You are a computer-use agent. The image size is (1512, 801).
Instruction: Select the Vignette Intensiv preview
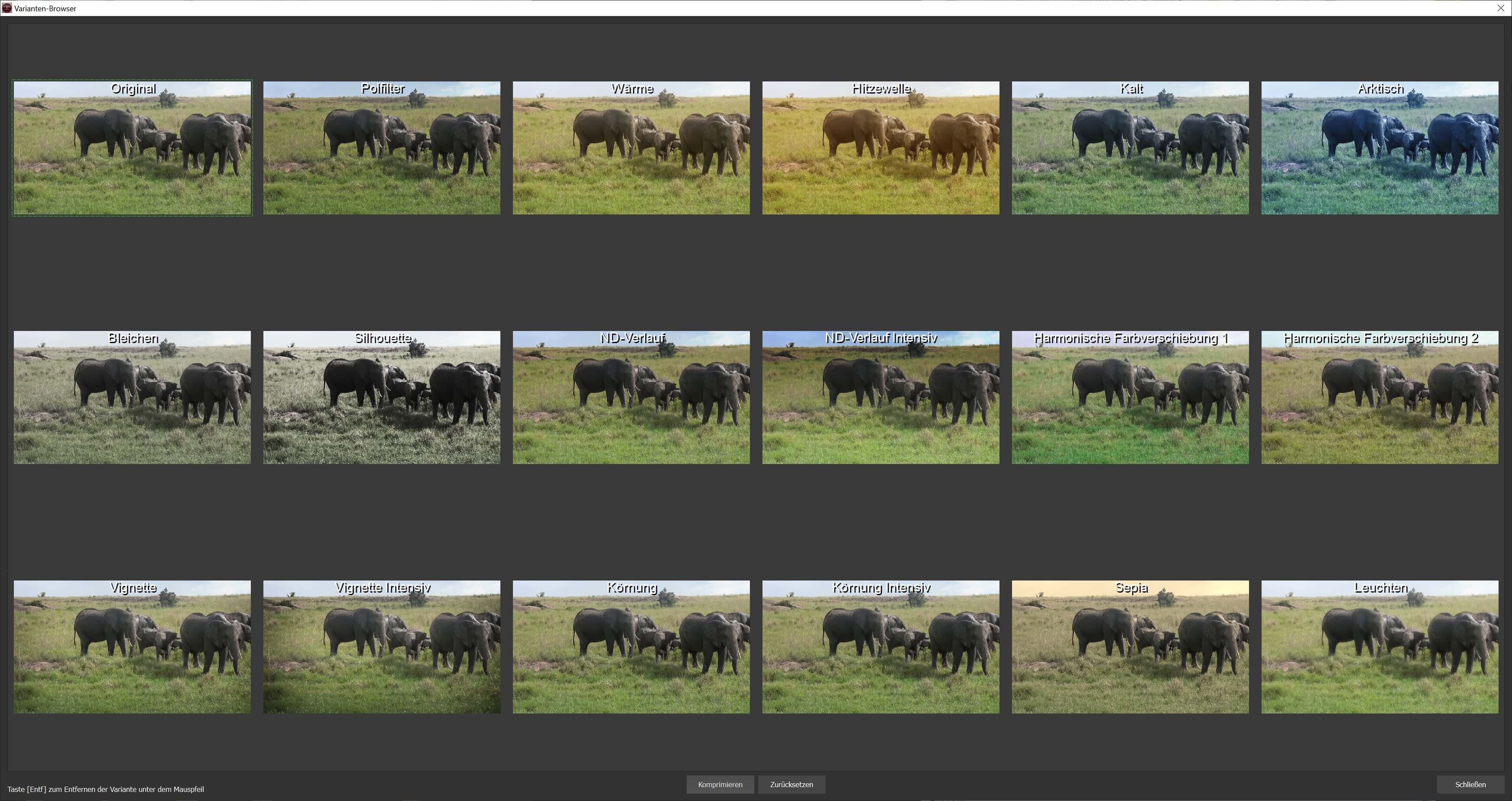tap(382, 647)
